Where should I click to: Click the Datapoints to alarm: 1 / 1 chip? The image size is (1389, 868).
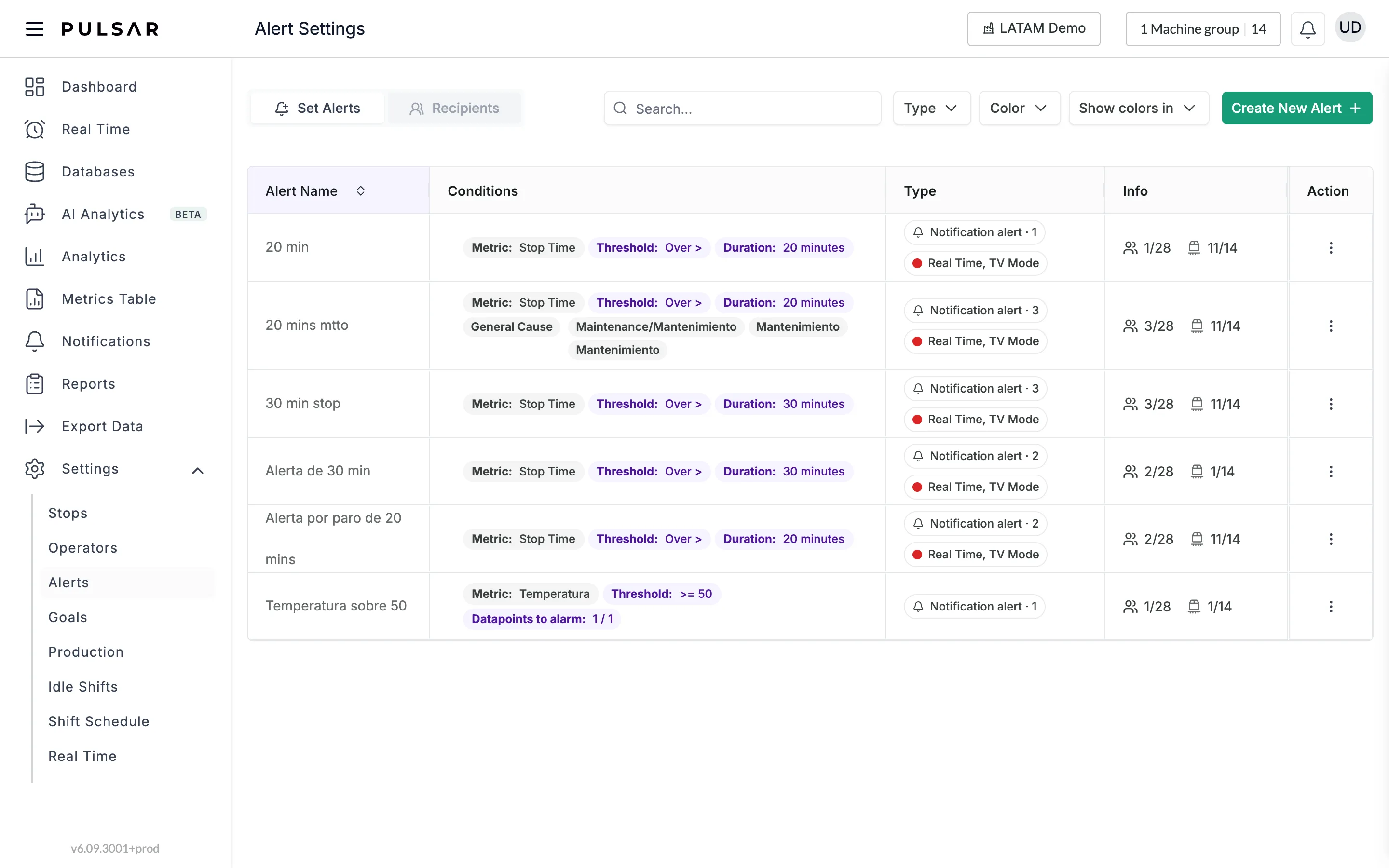(x=542, y=619)
